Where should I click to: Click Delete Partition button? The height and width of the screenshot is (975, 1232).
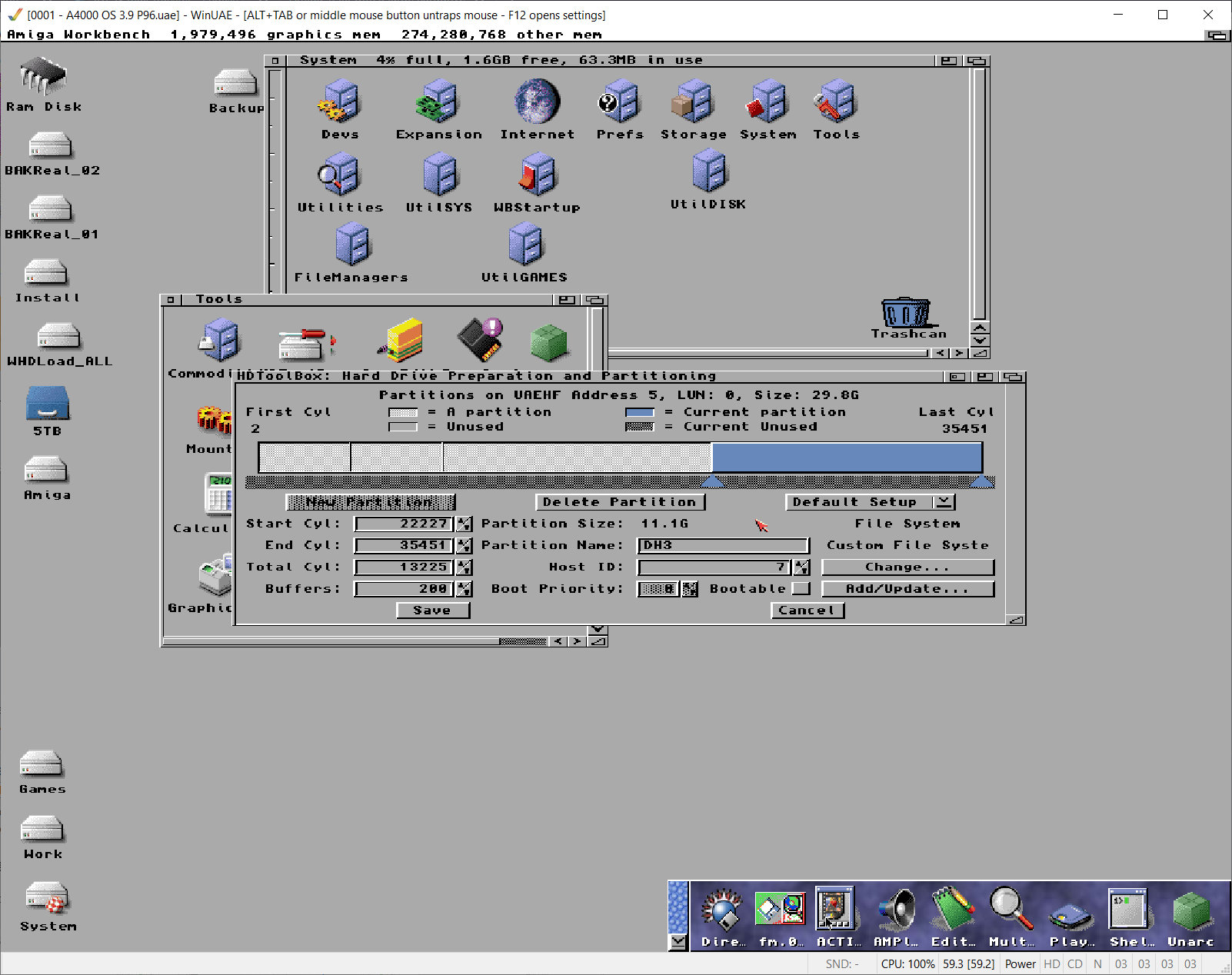[620, 501]
